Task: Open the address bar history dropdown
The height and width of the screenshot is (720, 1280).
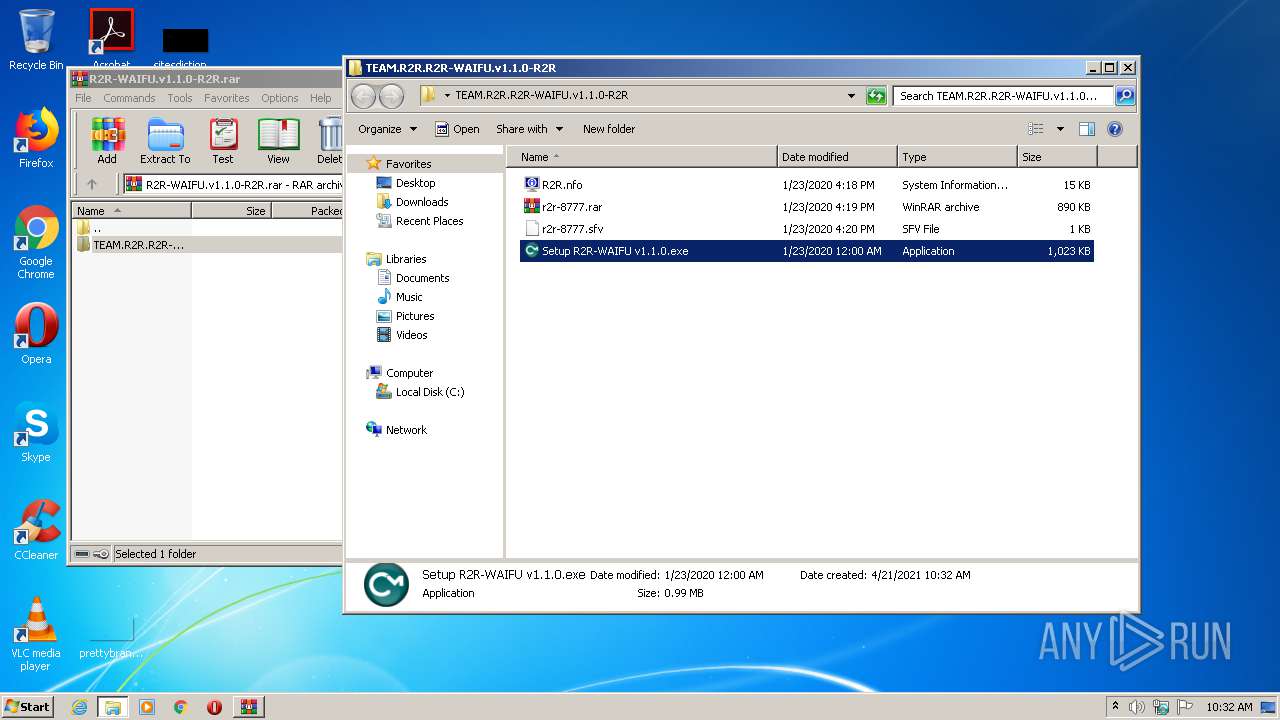Action: [x=851, y=96]
